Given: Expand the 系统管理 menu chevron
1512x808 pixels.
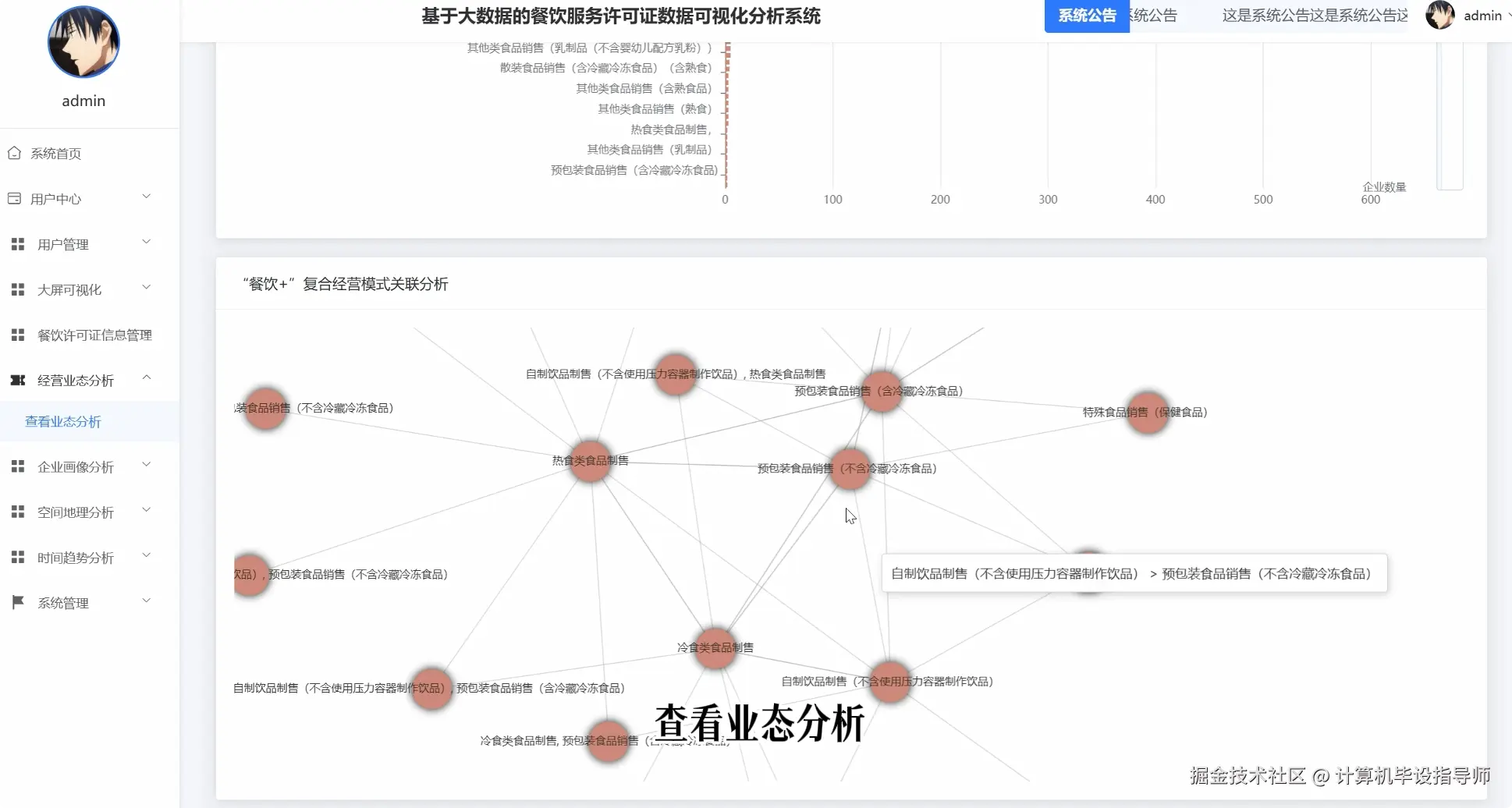Looking at the screenshot, I should [146, 600].
